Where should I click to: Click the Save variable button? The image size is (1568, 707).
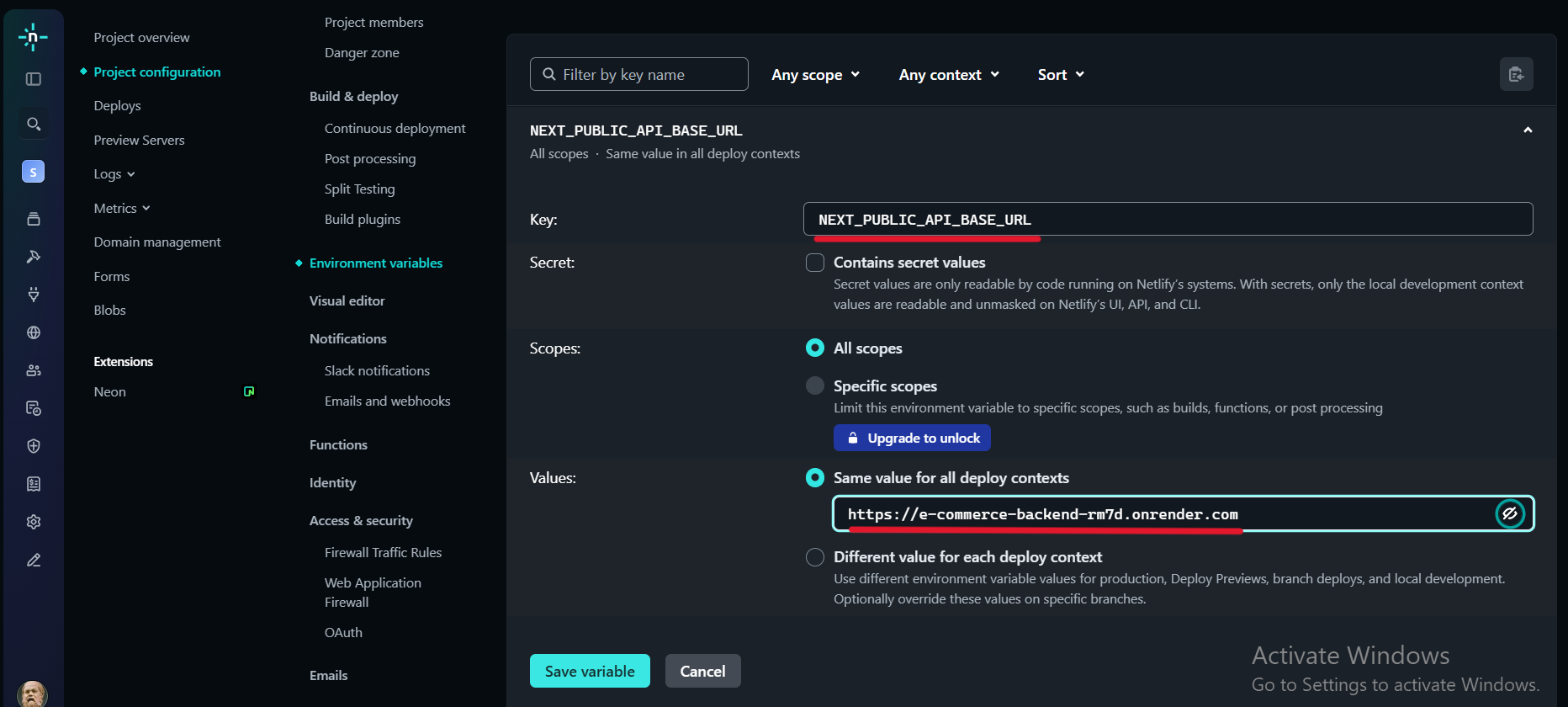[590, 671]
